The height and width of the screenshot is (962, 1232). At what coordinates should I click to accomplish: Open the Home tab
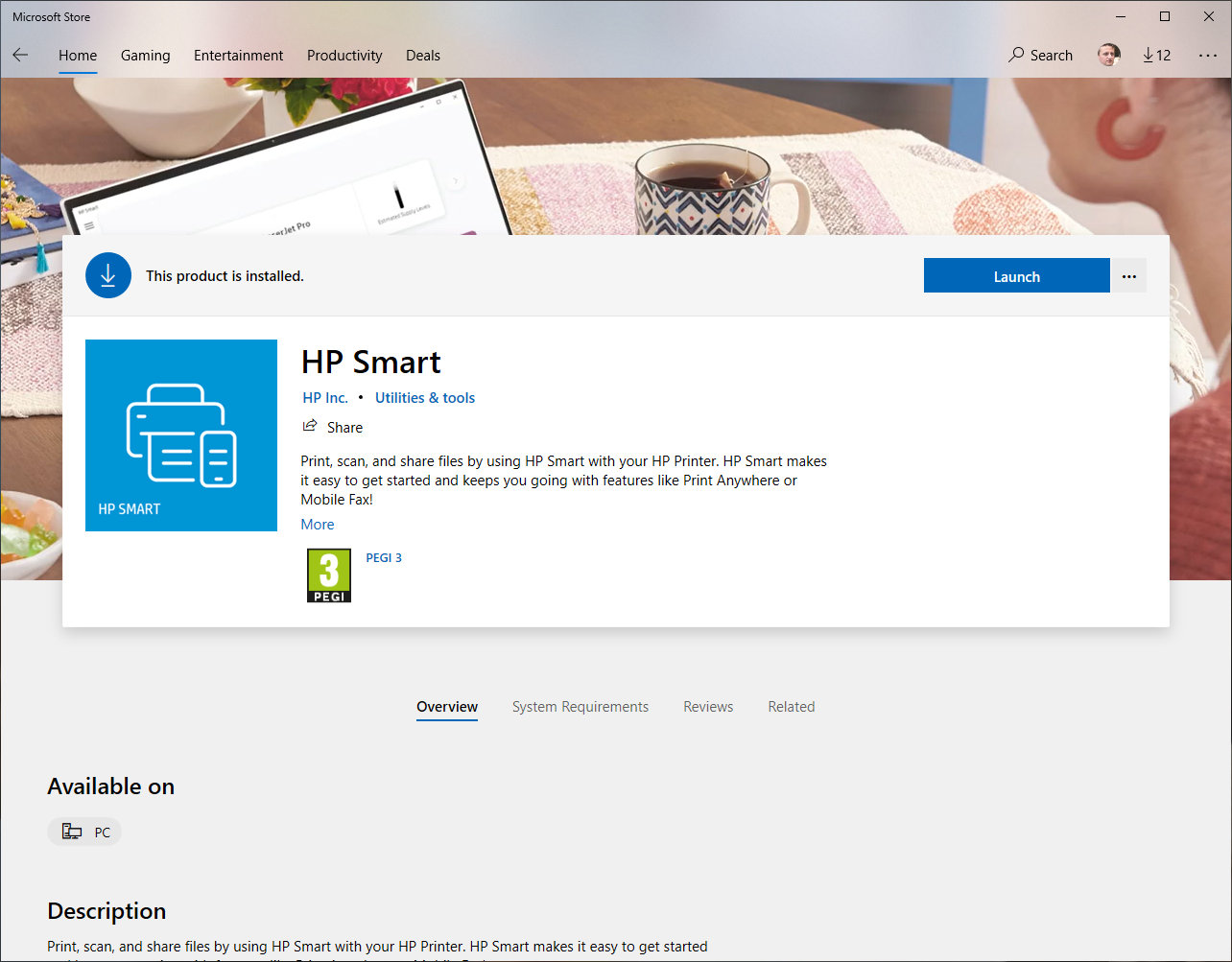pyautogui.click(x=78, y=56)
